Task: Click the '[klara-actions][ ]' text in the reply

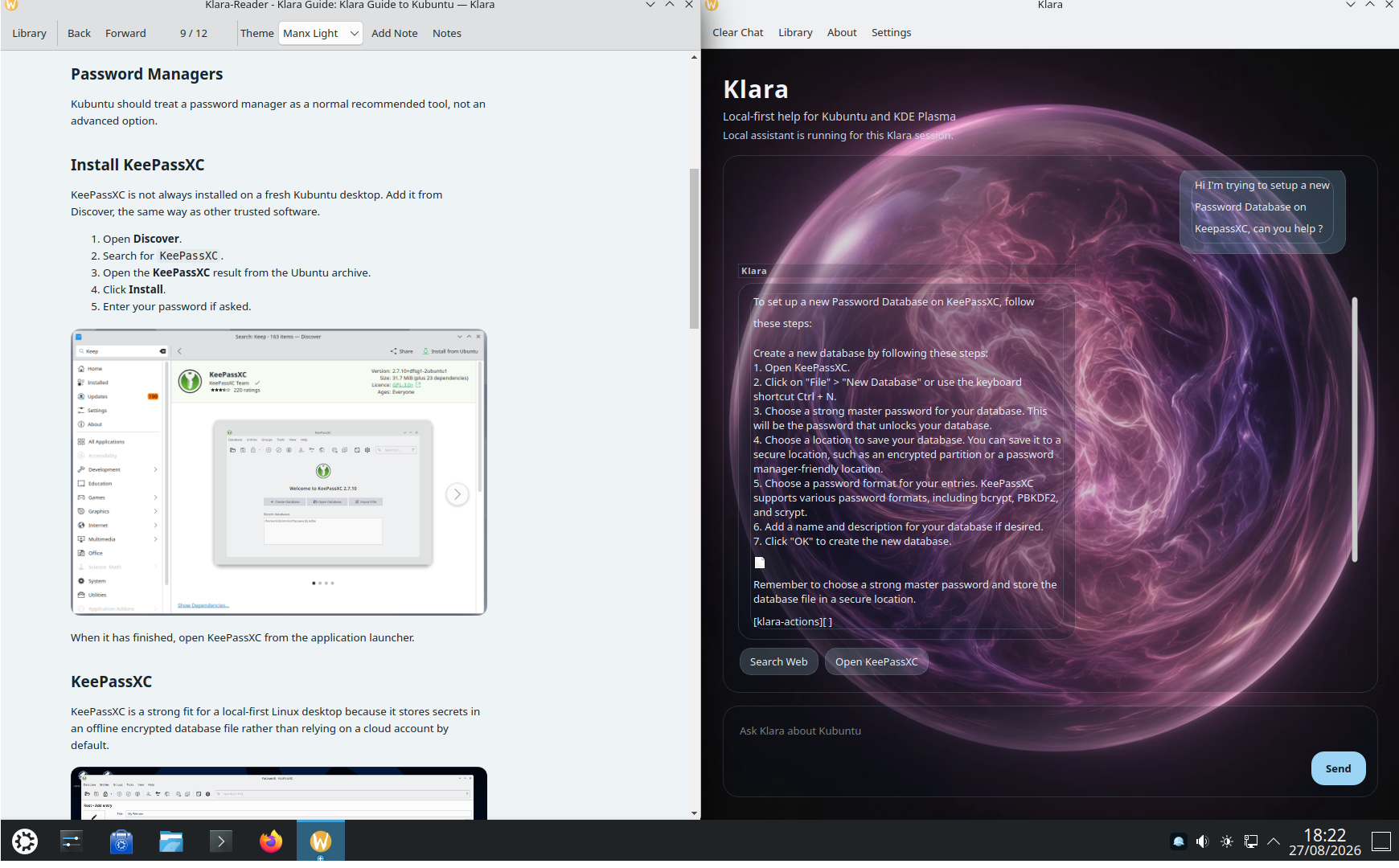Action: tap(793, 621)
